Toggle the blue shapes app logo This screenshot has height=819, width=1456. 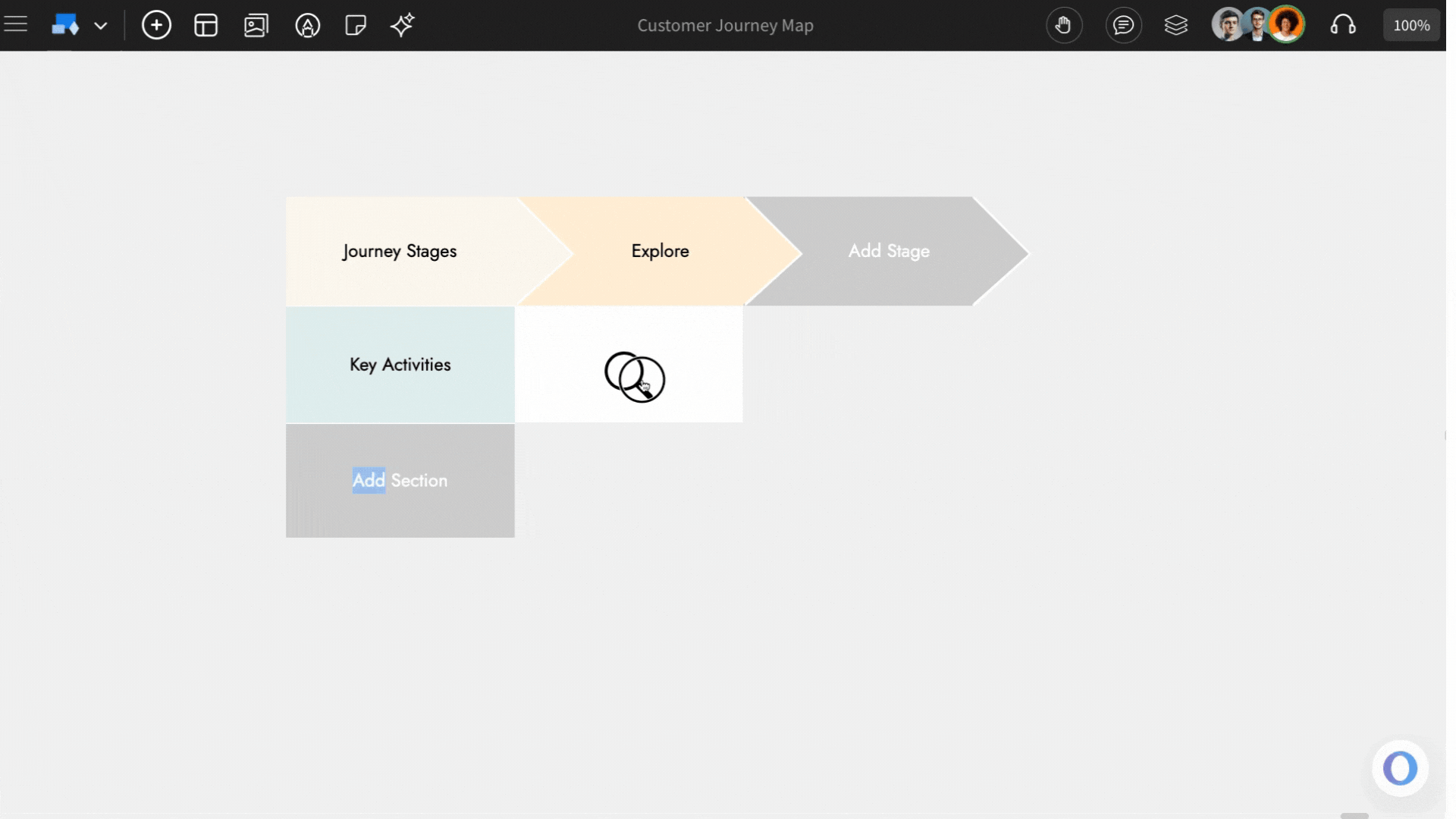click(x=65, y=24)
